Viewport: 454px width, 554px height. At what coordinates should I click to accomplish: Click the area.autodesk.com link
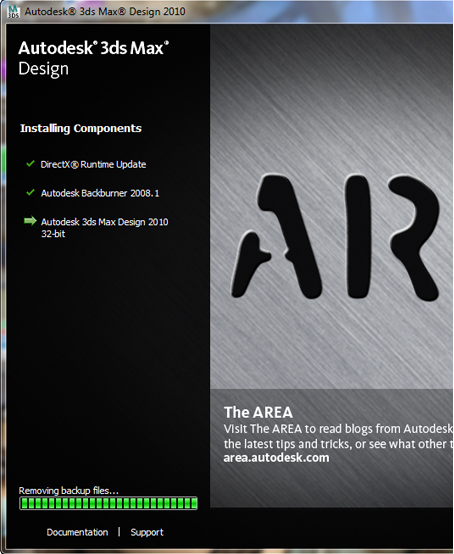[276, 458]
